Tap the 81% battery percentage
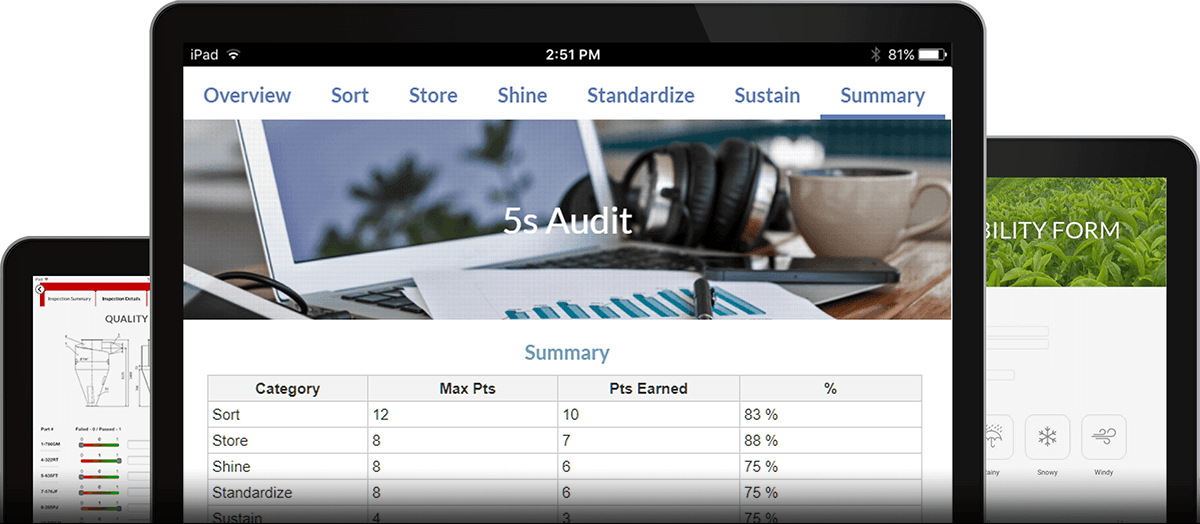The height and width of the screenshot is (524, 1200). point(901,54)
